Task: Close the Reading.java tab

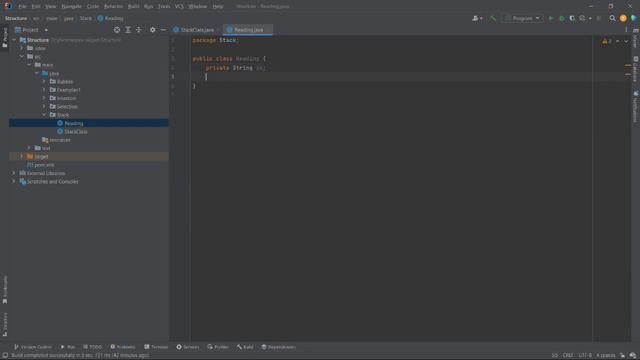Action: 268,30
